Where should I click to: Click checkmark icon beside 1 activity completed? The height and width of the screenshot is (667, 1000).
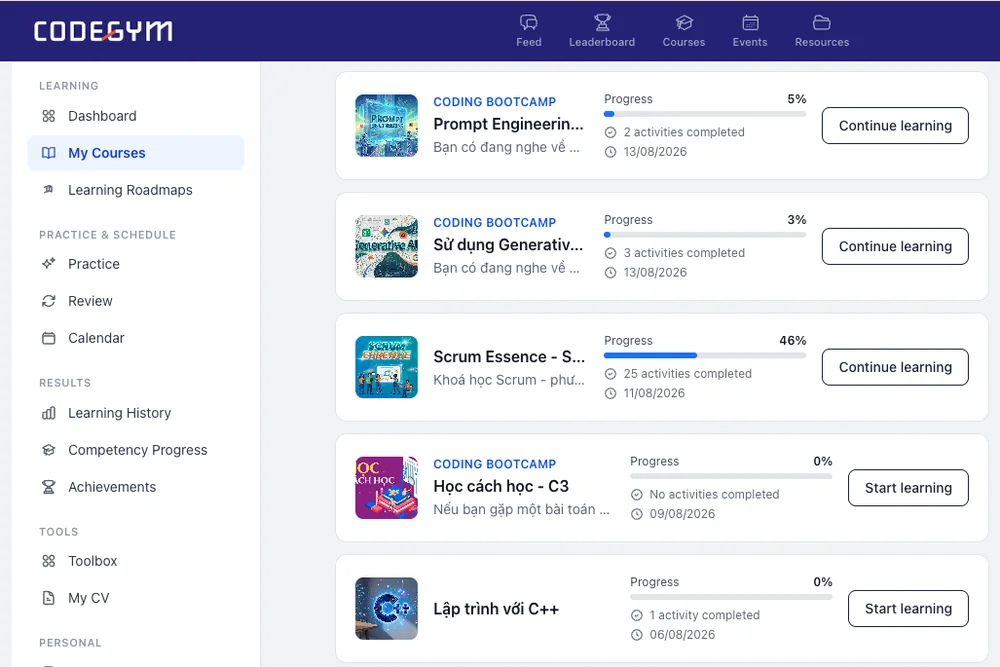point(636,615)
